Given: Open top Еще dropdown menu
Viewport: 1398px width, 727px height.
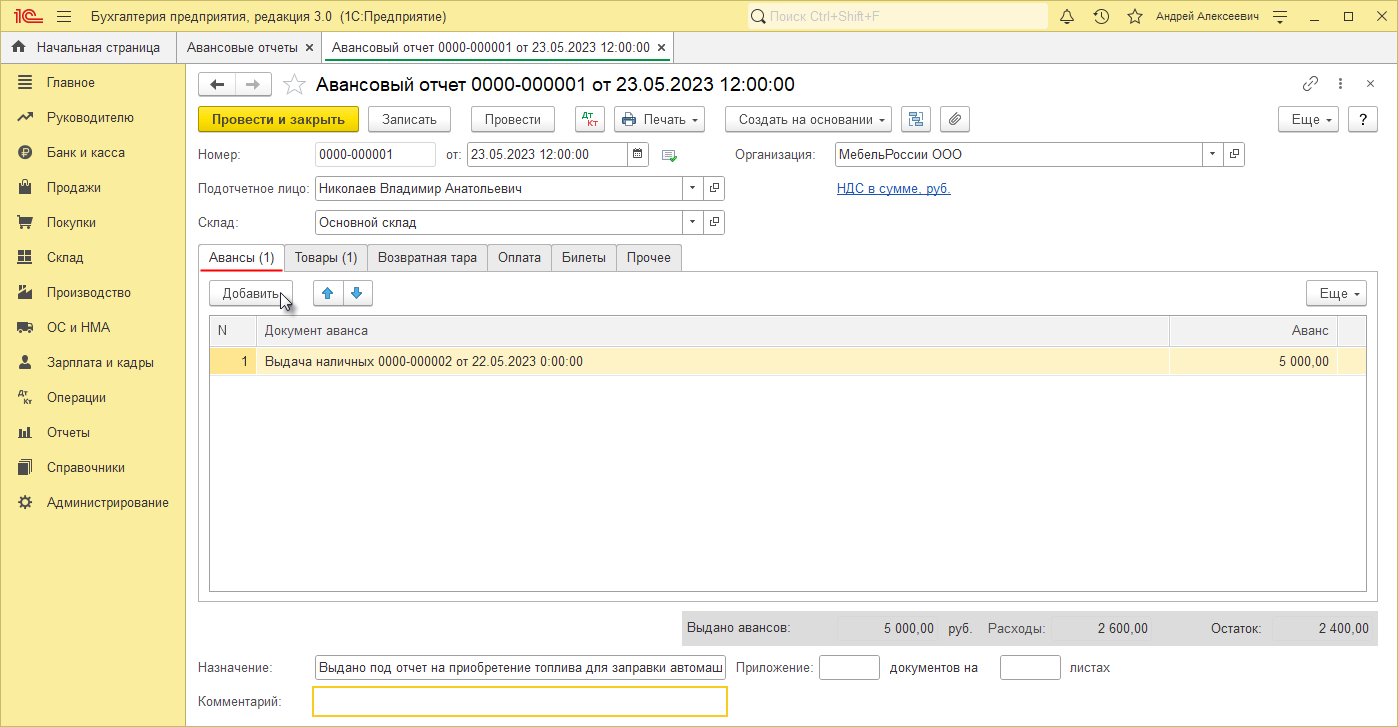Looking at the screenshot, I should [1309, 119].
